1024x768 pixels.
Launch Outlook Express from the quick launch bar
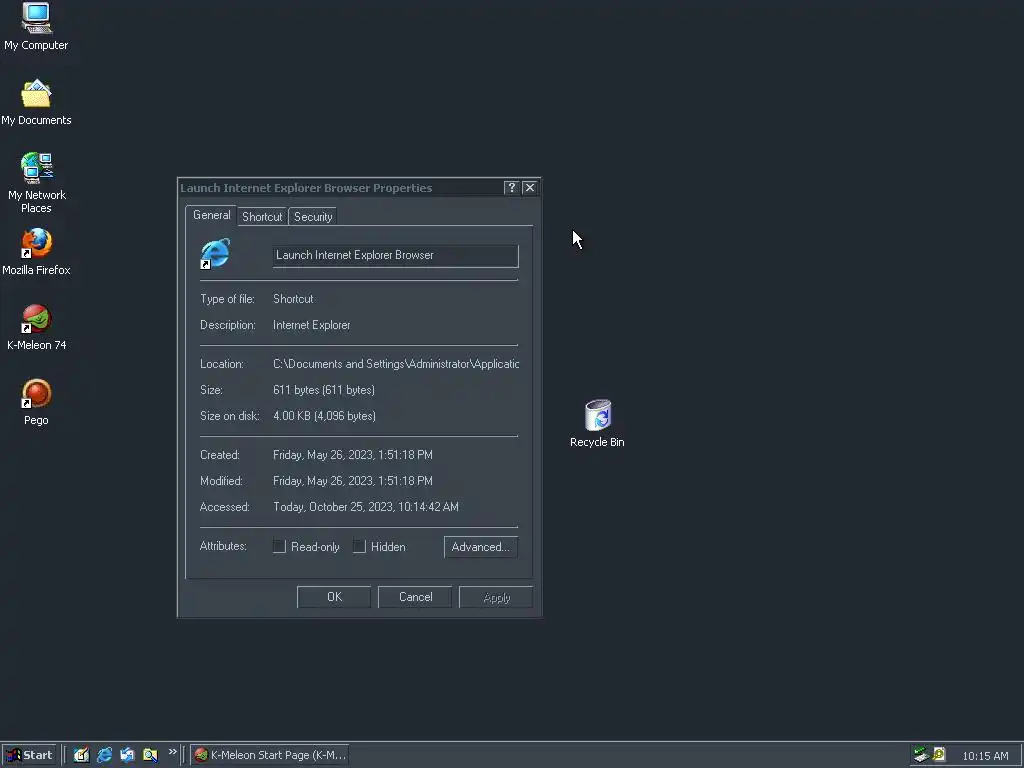(127, 755)
